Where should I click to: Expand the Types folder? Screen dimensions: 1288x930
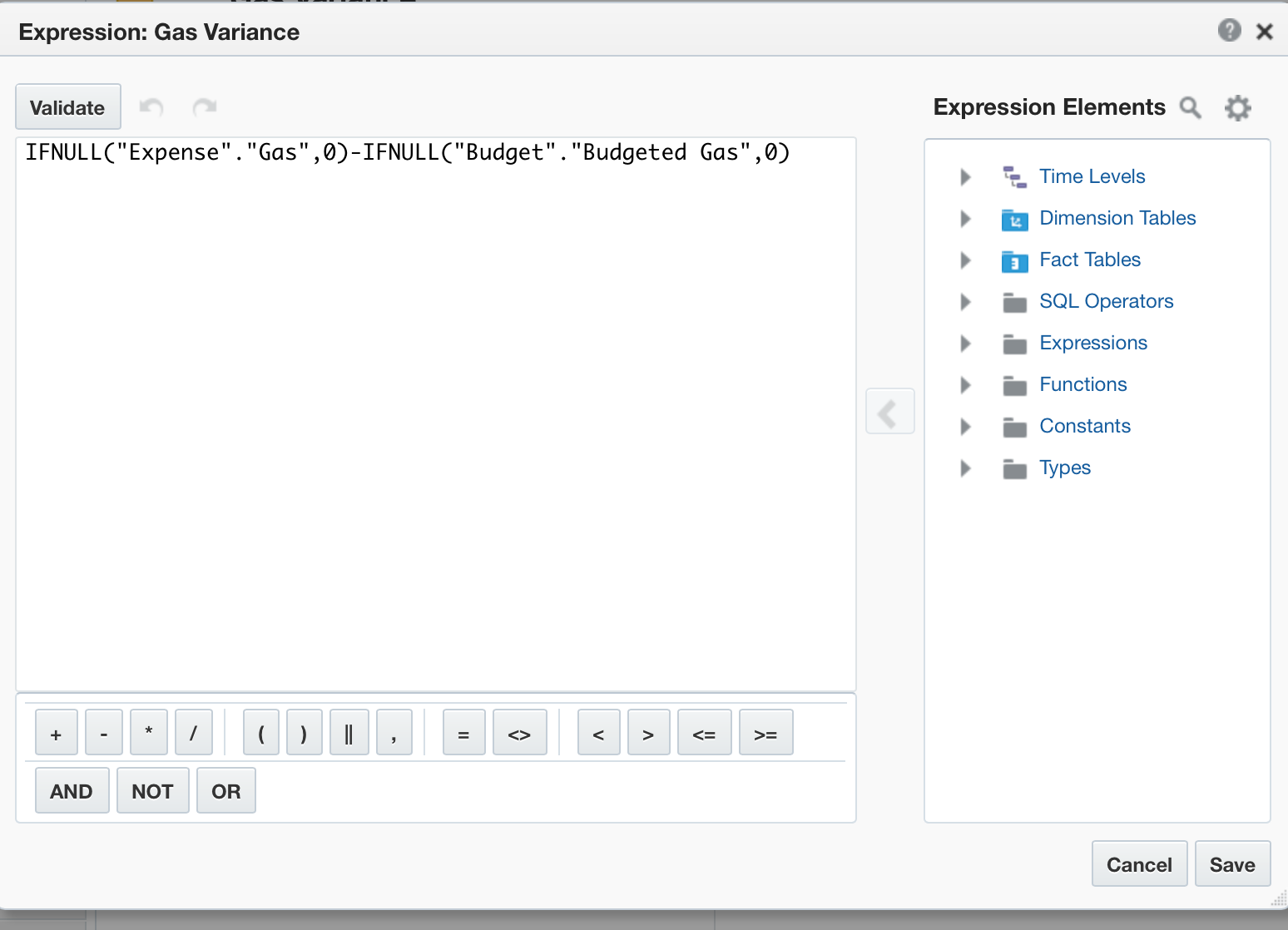coord(965,467)
